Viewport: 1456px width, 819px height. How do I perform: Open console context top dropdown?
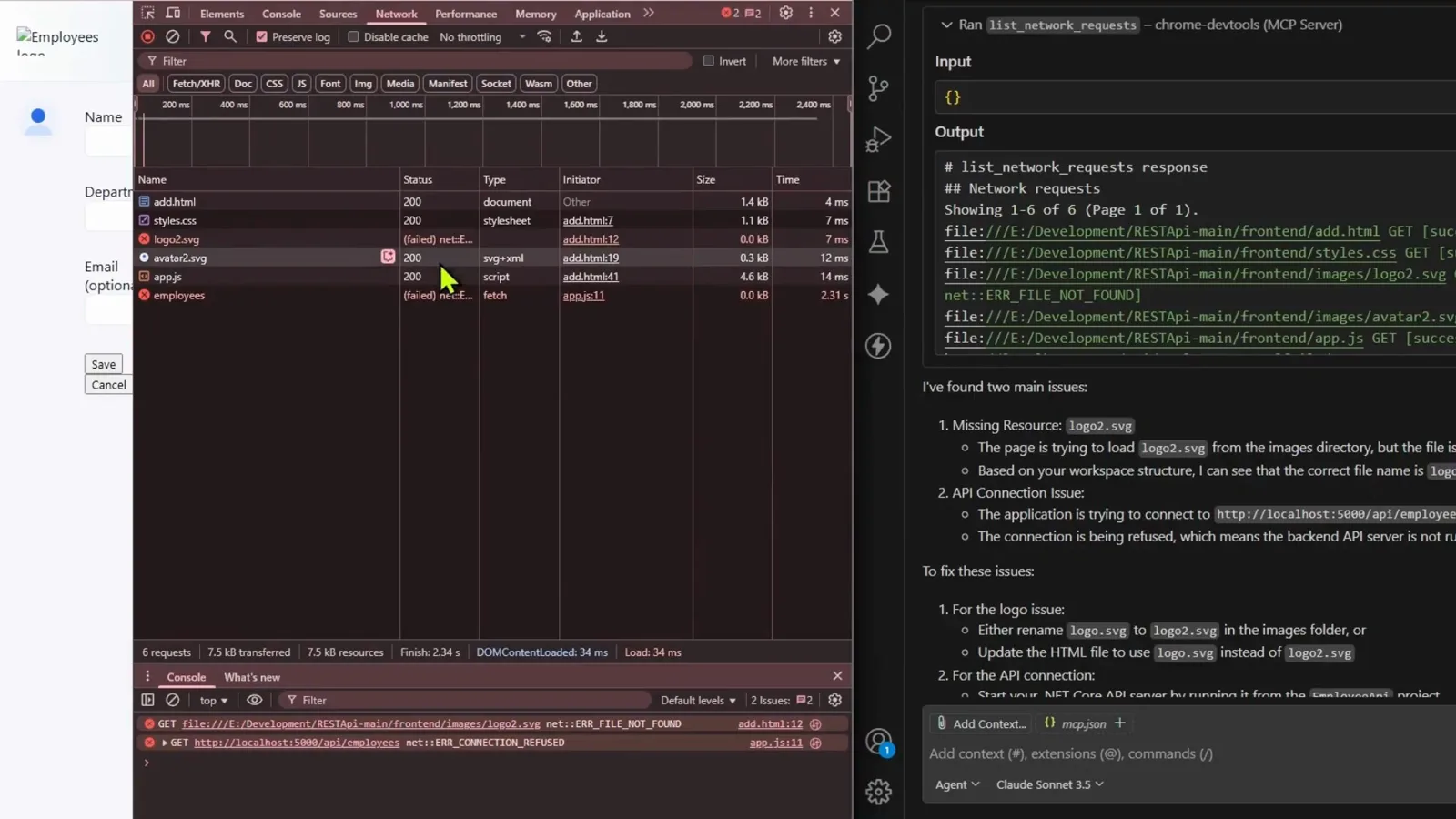point(214,701)
